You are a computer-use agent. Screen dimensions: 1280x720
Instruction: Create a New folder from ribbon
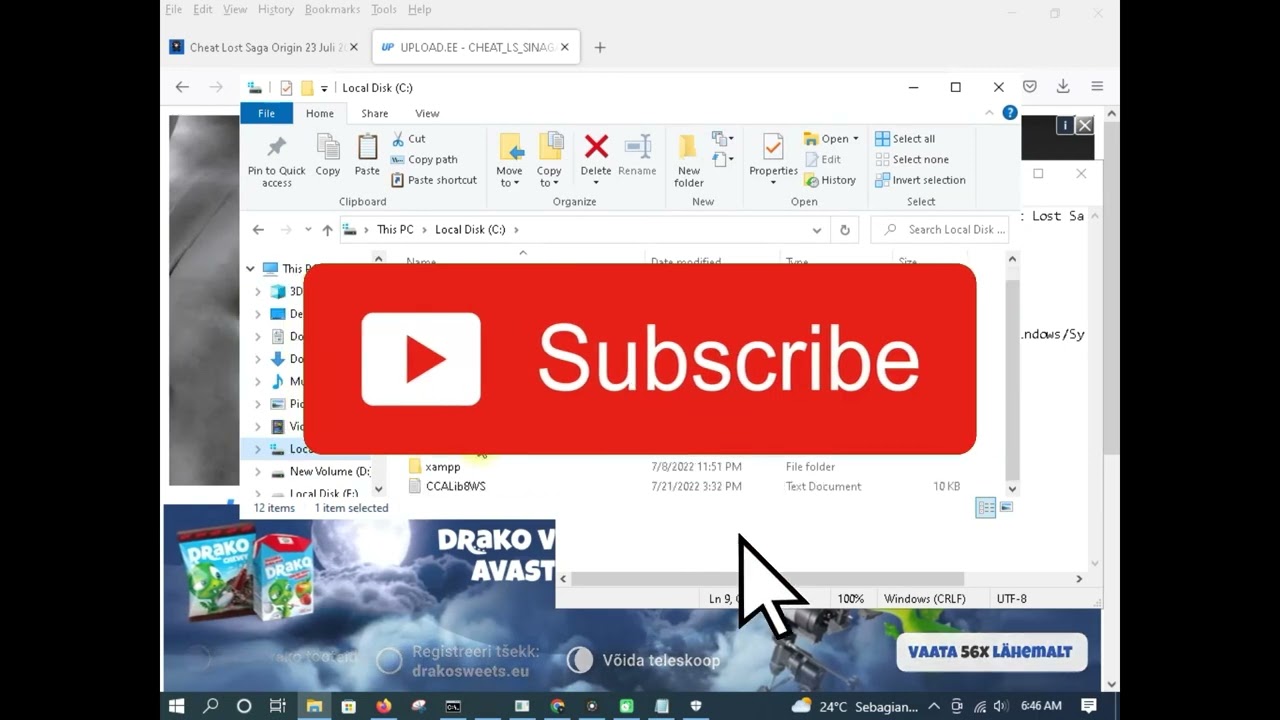pos(688,160)
